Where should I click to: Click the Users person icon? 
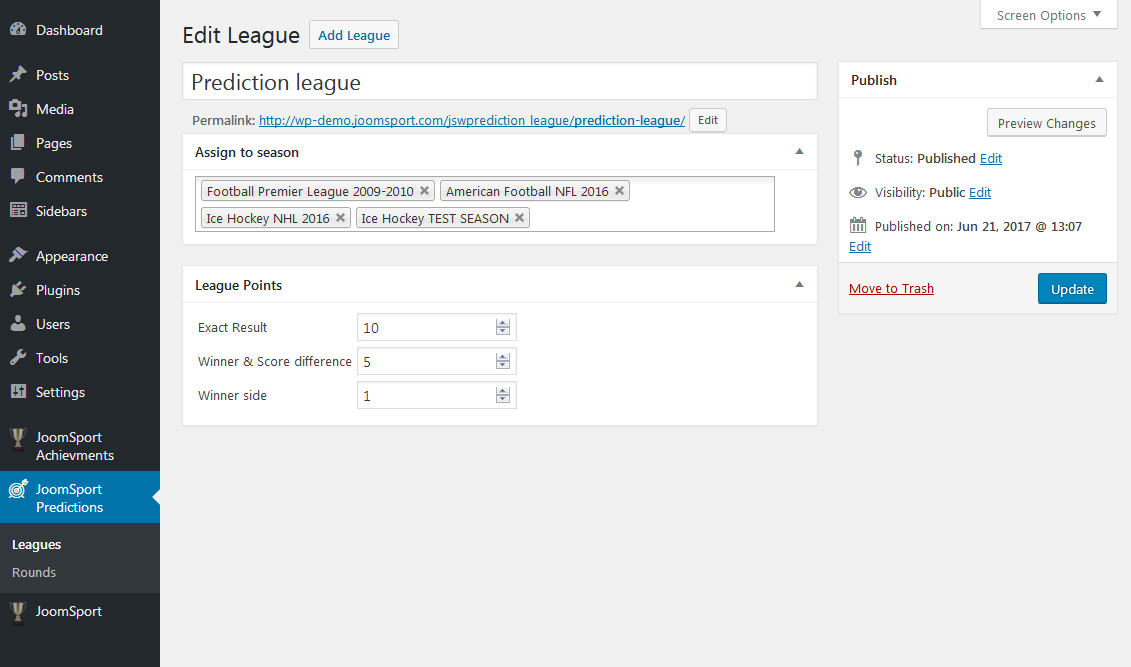[x=18, y=323]
